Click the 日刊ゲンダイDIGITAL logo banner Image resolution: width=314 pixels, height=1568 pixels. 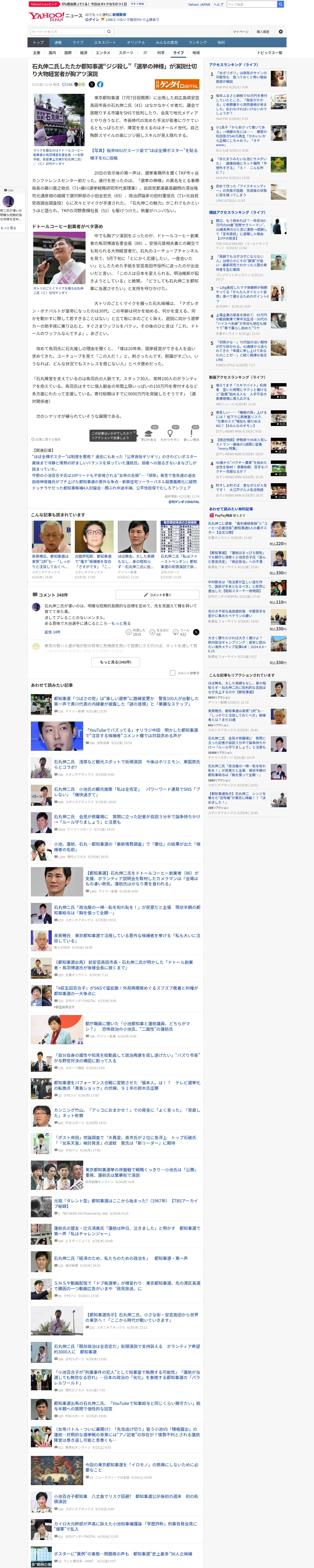(177, 85)
